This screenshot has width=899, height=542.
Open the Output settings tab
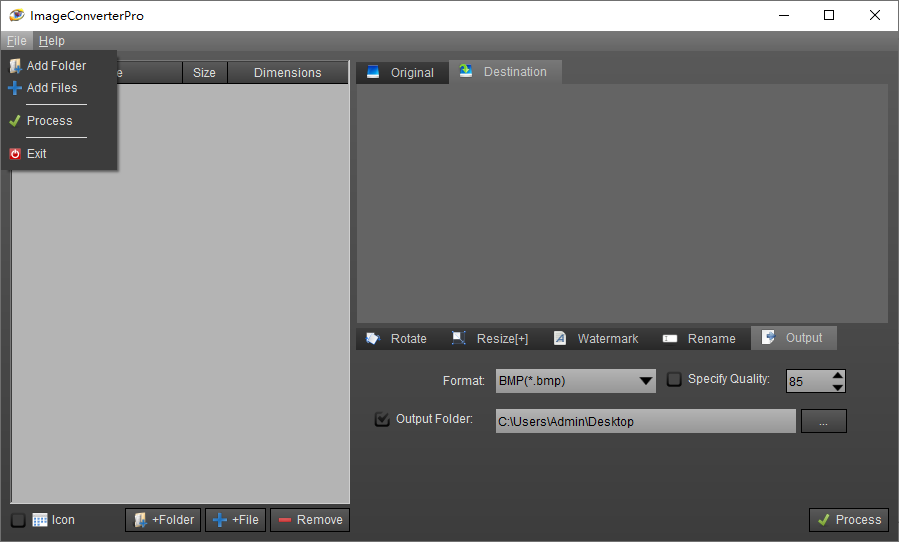794,338
